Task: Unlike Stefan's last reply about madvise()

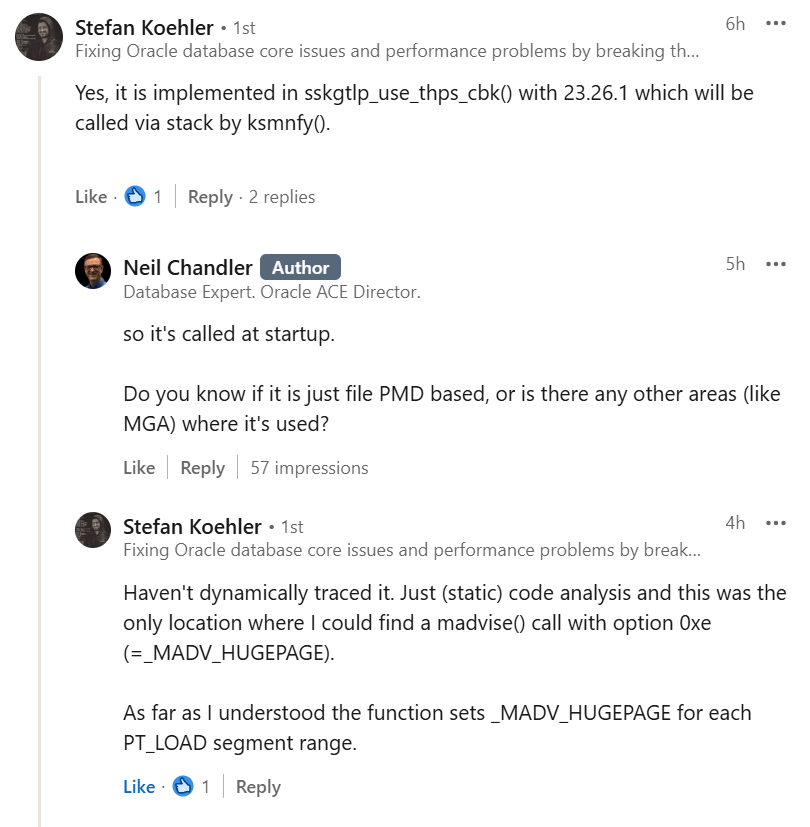Action: 139,787
